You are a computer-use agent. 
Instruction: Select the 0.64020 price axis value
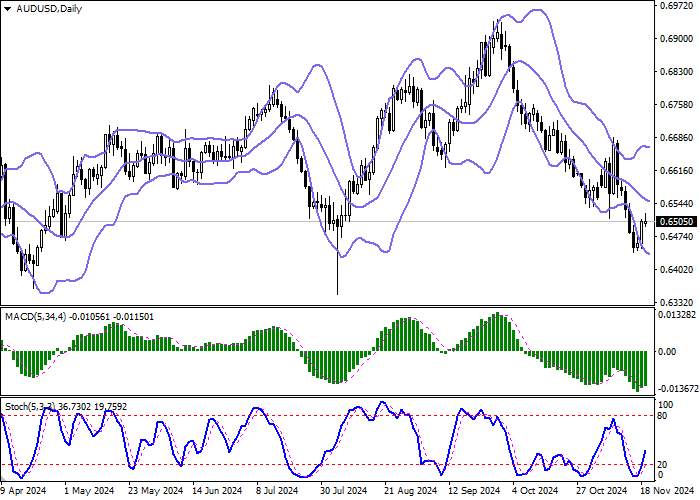click(676, 270)
